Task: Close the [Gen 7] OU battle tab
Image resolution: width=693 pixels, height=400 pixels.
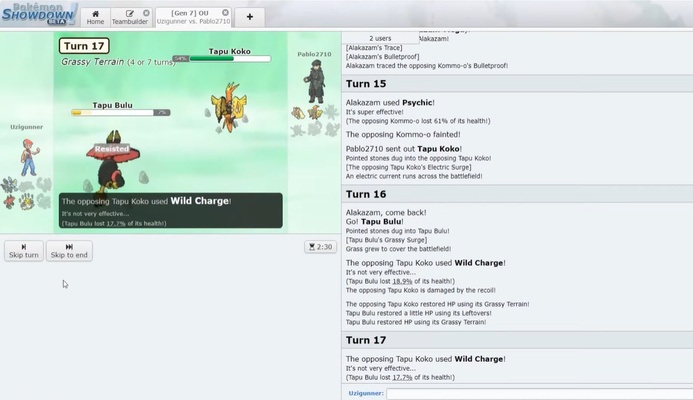Action: pyautogui.click(x=225, y=13)
